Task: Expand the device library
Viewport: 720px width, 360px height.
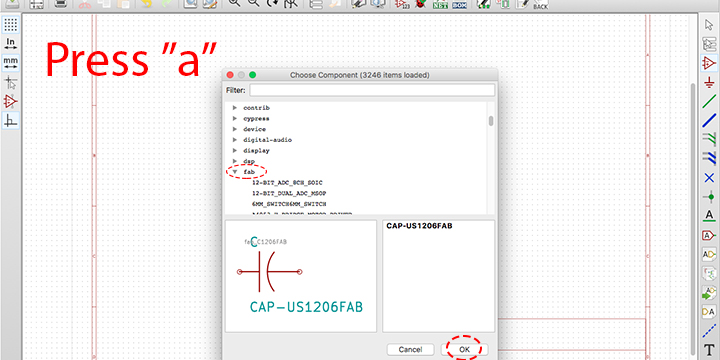Action: coord(235,129)
